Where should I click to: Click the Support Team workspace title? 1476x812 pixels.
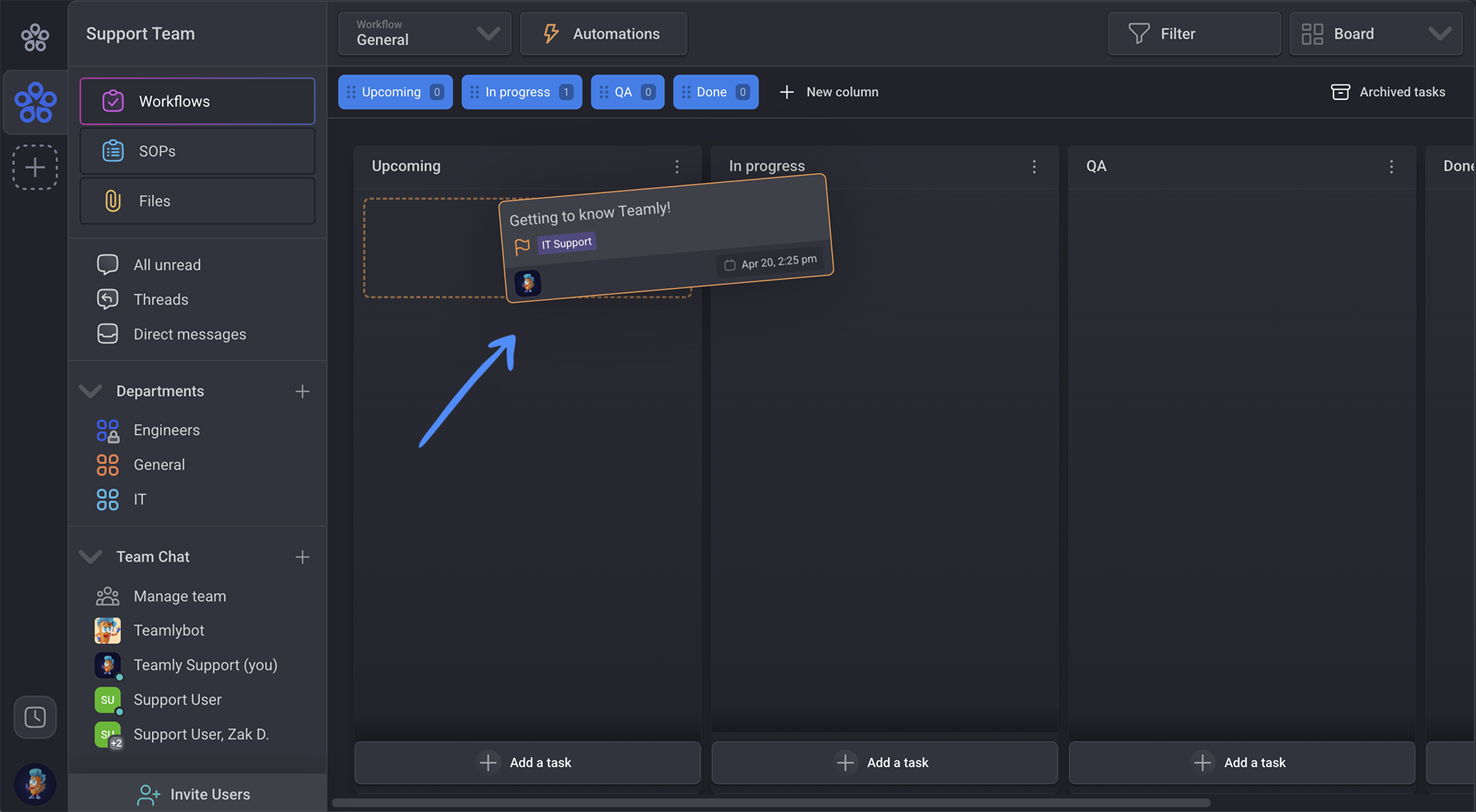(140, 33)
